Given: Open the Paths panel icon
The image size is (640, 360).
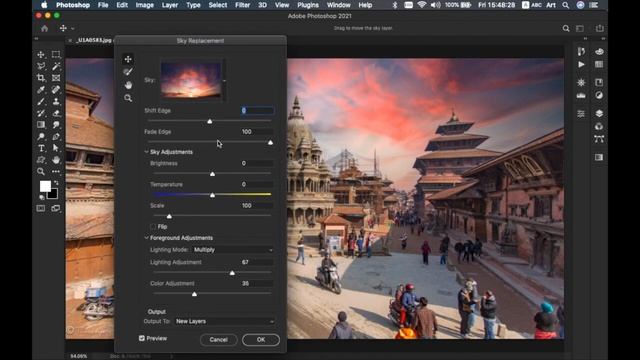Looking at the screenshot, I should [x=599, y=139].
